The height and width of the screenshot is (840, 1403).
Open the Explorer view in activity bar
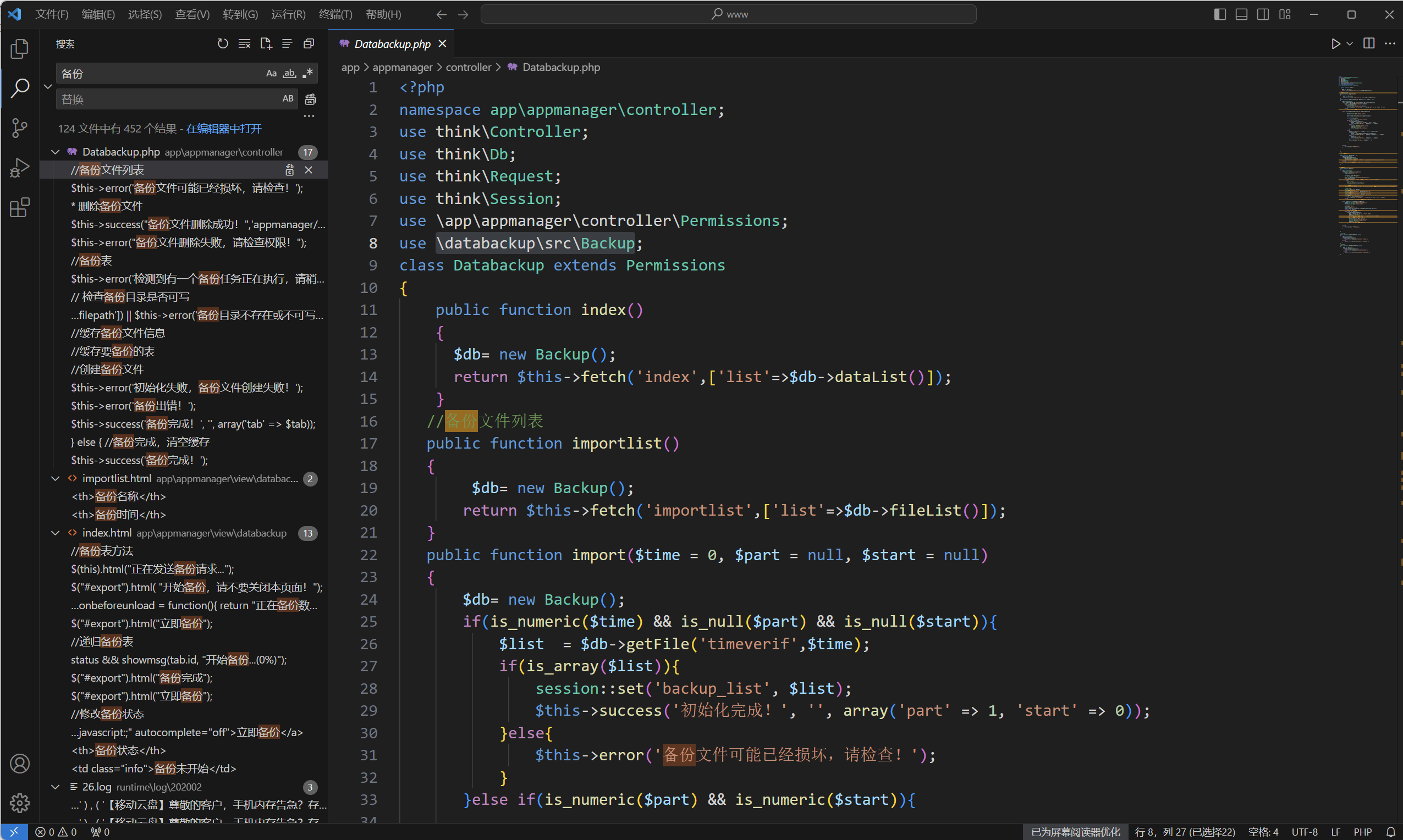(20, 49)
